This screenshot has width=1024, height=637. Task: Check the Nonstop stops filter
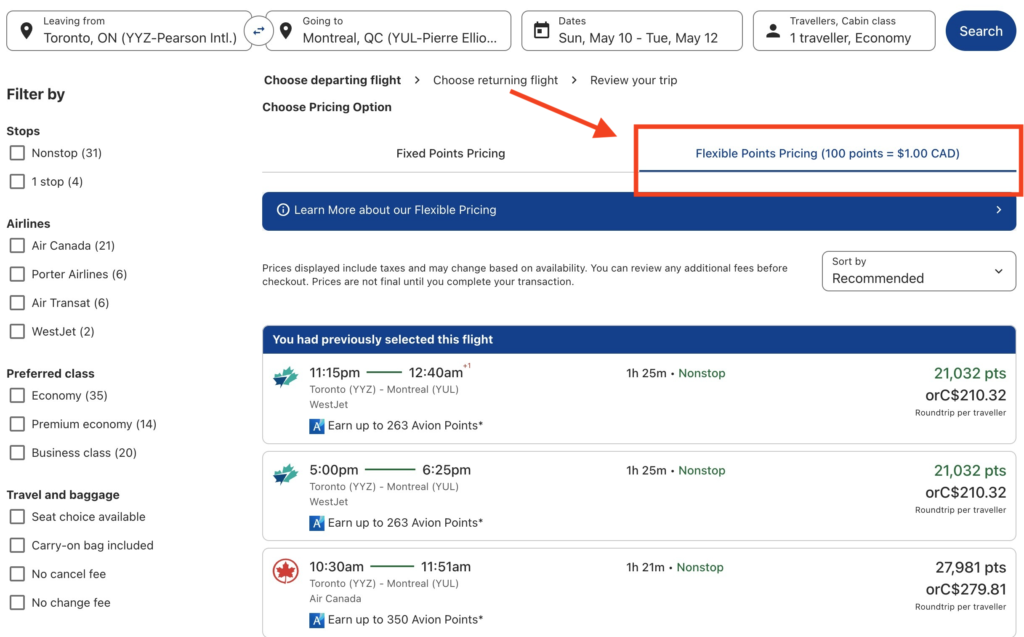pos(15,153)
